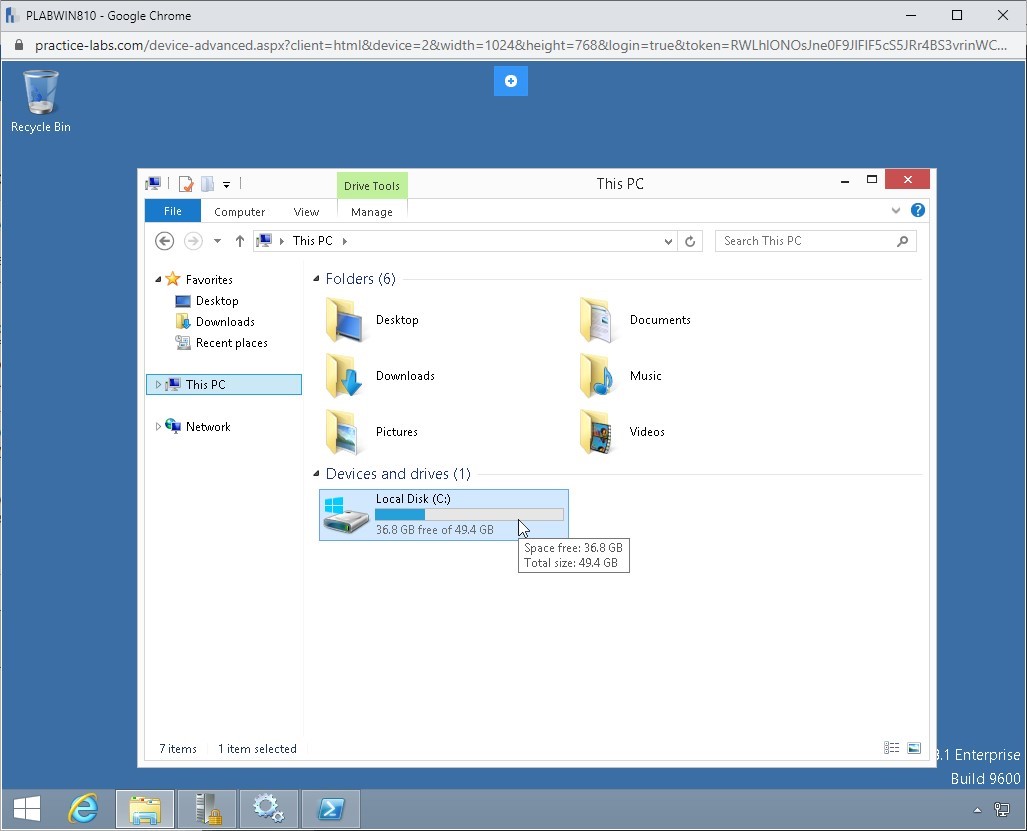
Task: Launch Internet Explorer from the taskbar
Action: coord(83,809)
